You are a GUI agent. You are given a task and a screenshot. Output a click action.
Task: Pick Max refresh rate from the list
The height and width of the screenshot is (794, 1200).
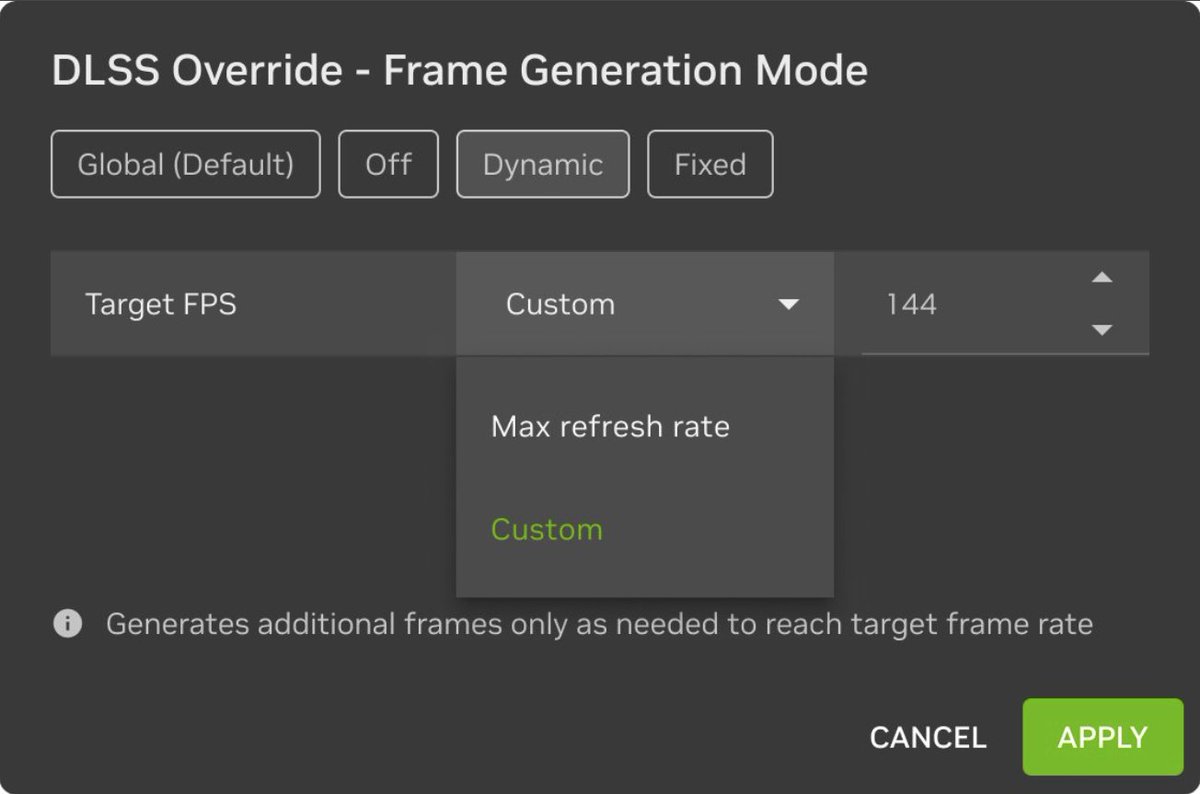(645, 427)
